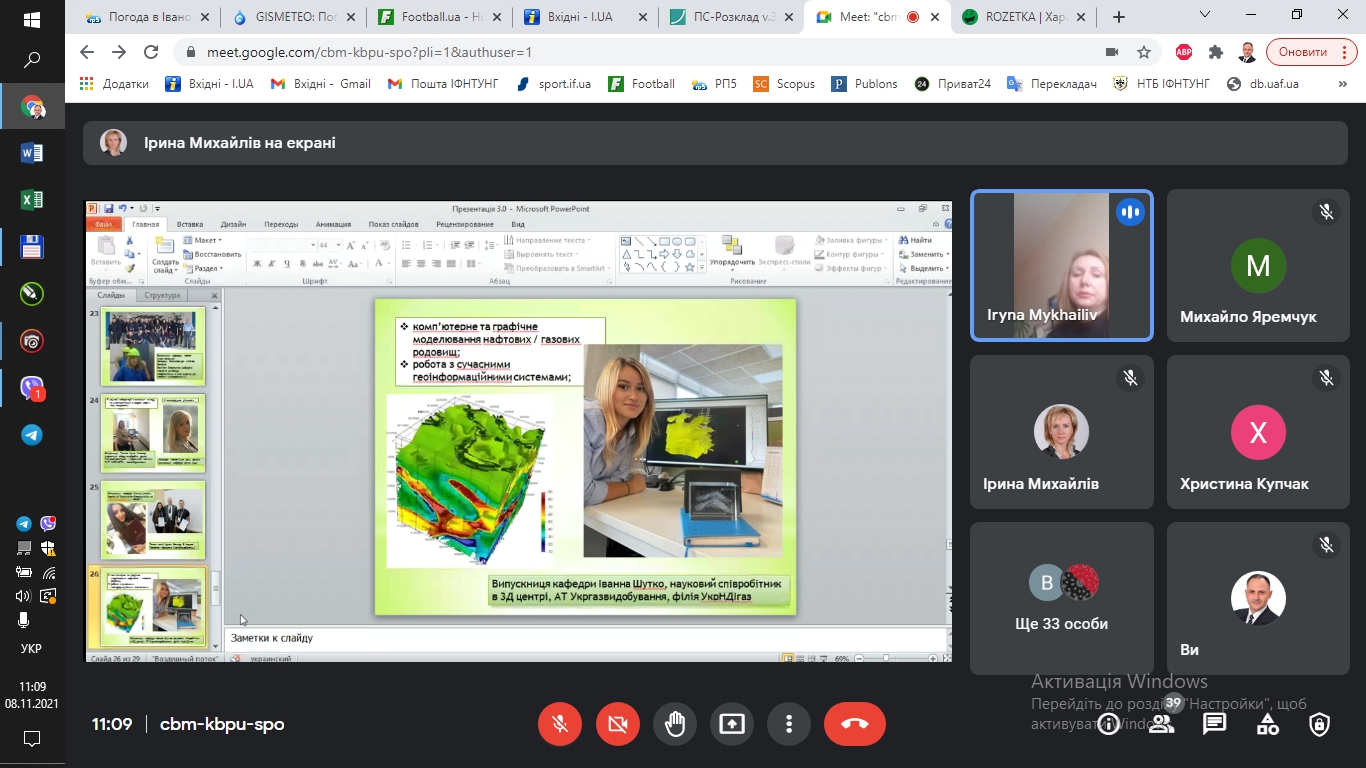The image size is (1366, 768).
Task: Raise hand in the meeting
Action: (675, 724)
